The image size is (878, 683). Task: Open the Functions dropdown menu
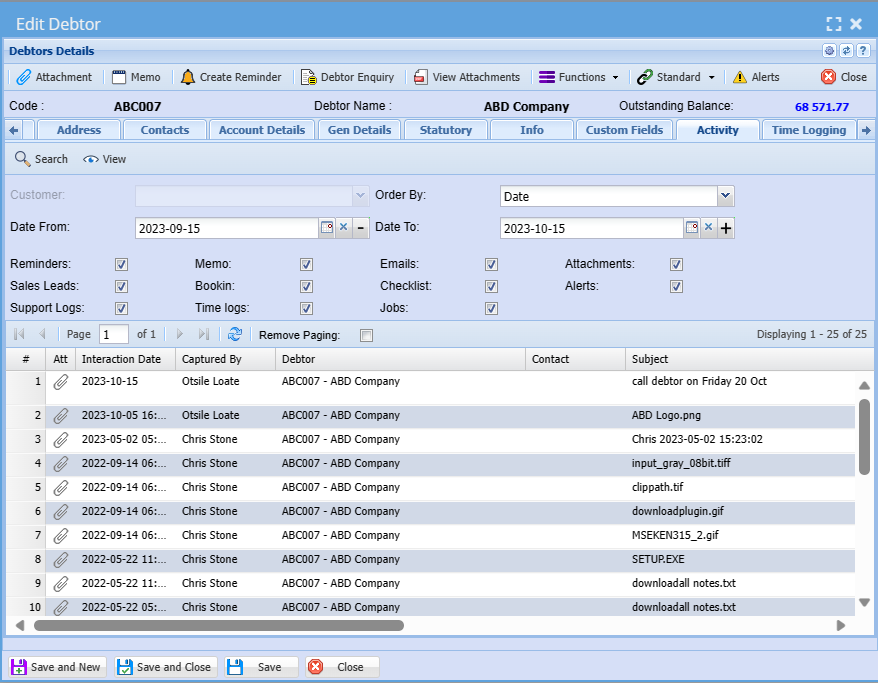(580, 77)
